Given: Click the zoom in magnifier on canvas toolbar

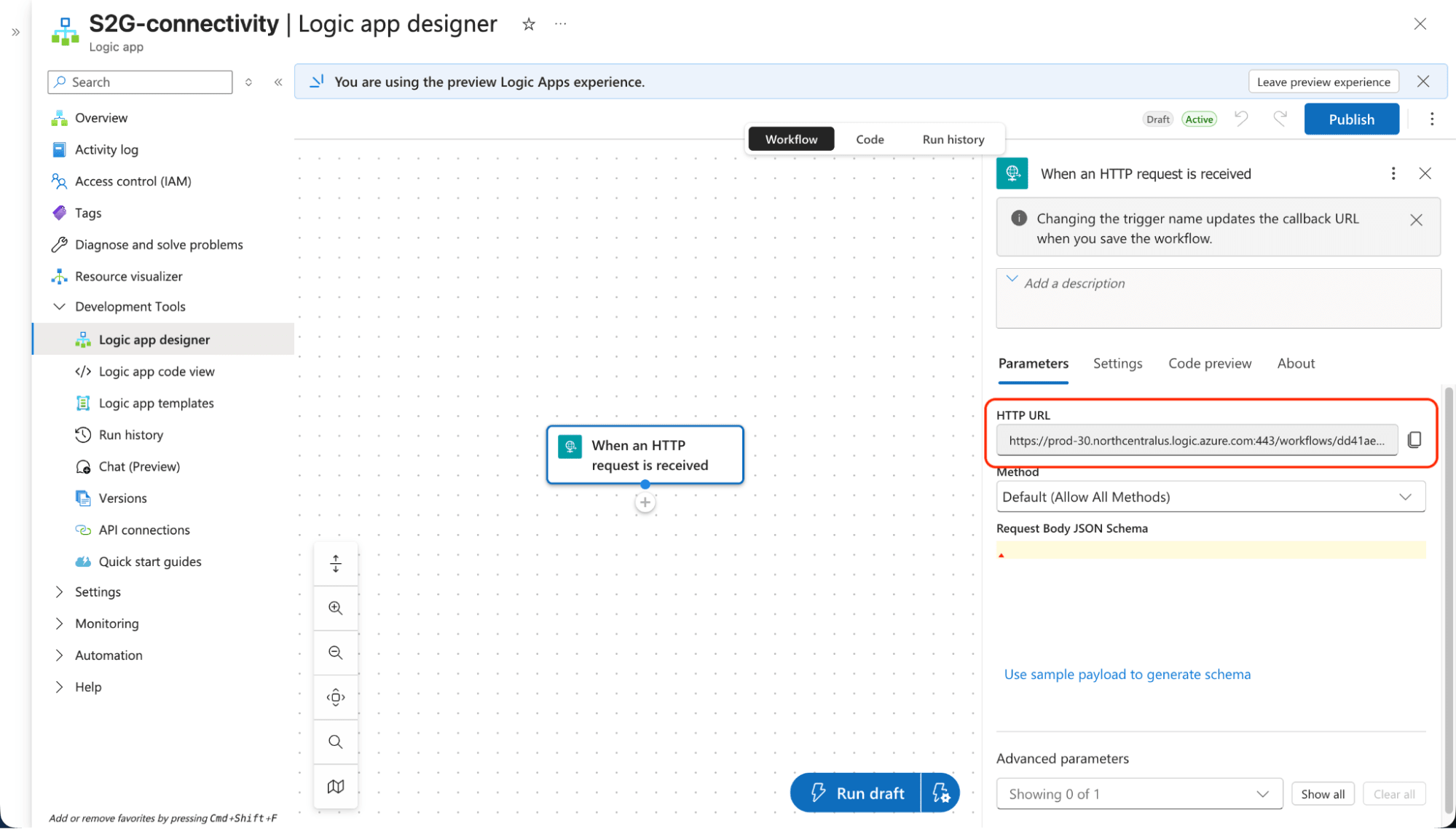Looking at the screenshot, I should [336, 608].
